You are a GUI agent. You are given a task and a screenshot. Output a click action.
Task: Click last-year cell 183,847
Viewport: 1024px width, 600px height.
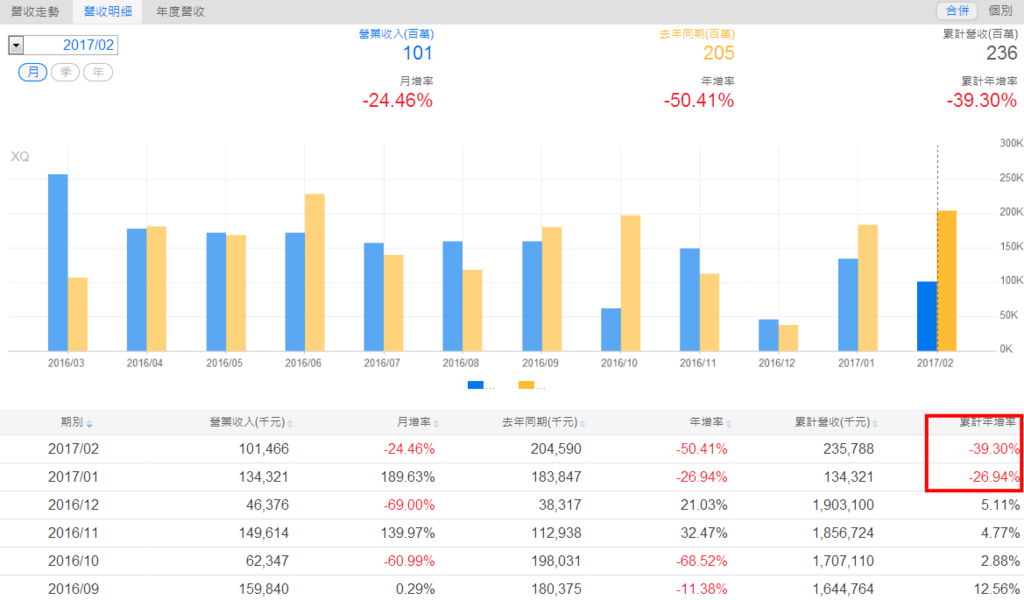556,477
